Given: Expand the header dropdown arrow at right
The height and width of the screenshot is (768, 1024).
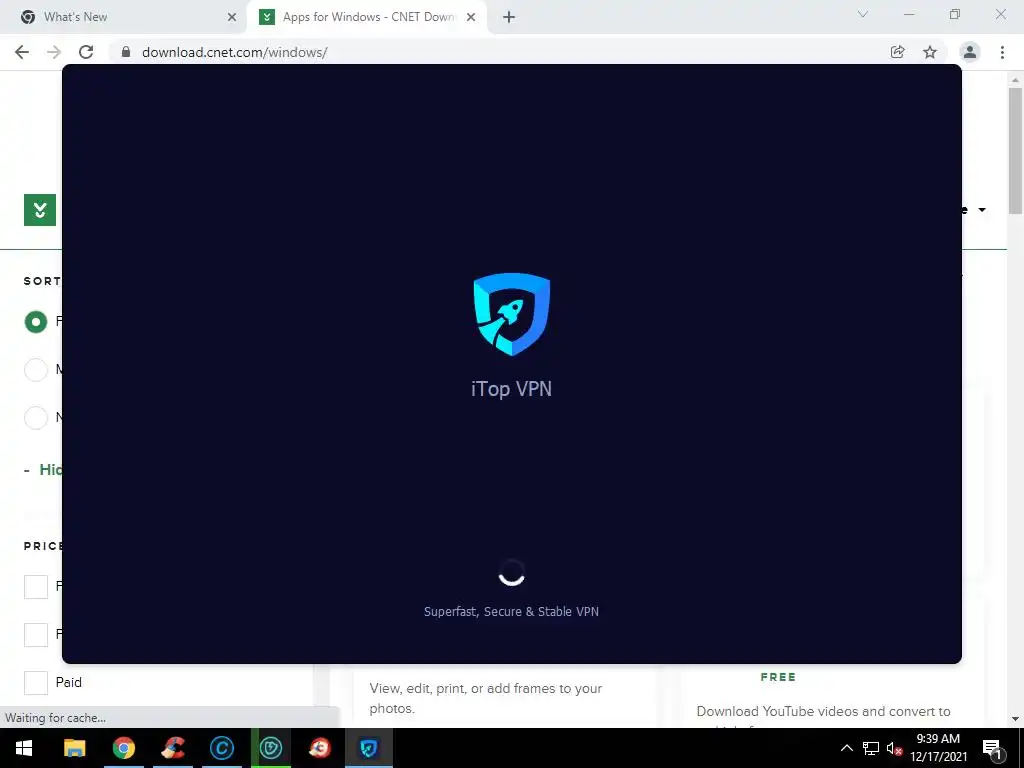Looking at the screenshot, I should tap(982, 210).
